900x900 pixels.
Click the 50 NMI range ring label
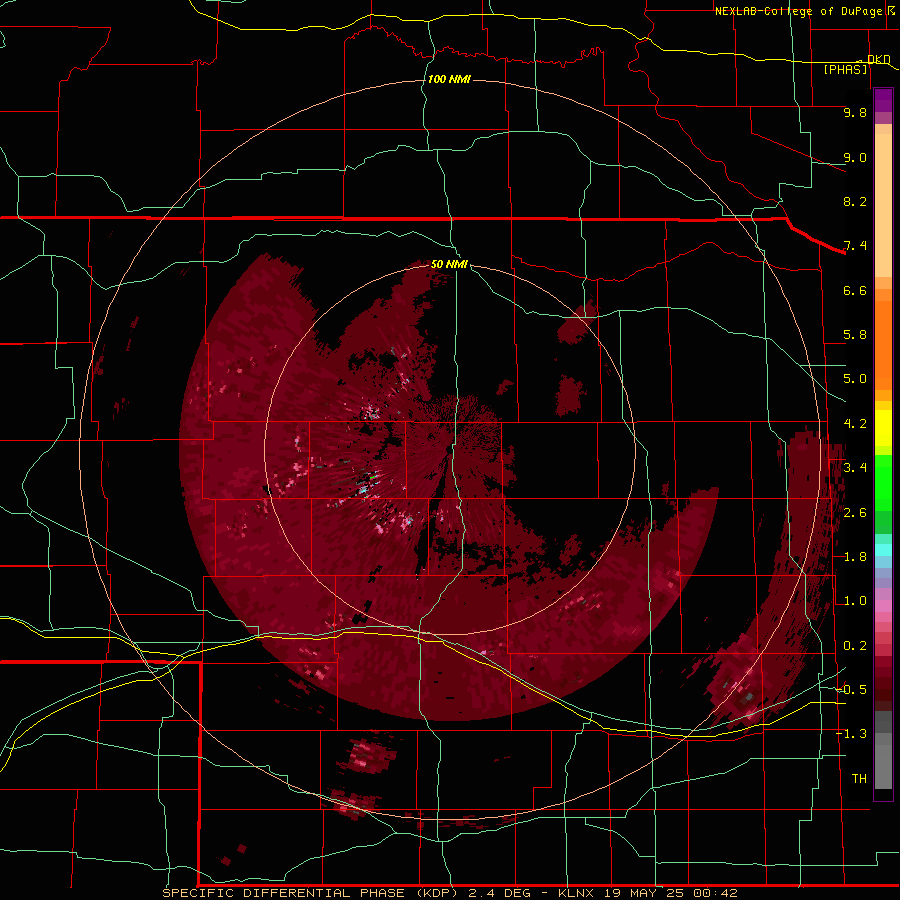pos(449,264)
